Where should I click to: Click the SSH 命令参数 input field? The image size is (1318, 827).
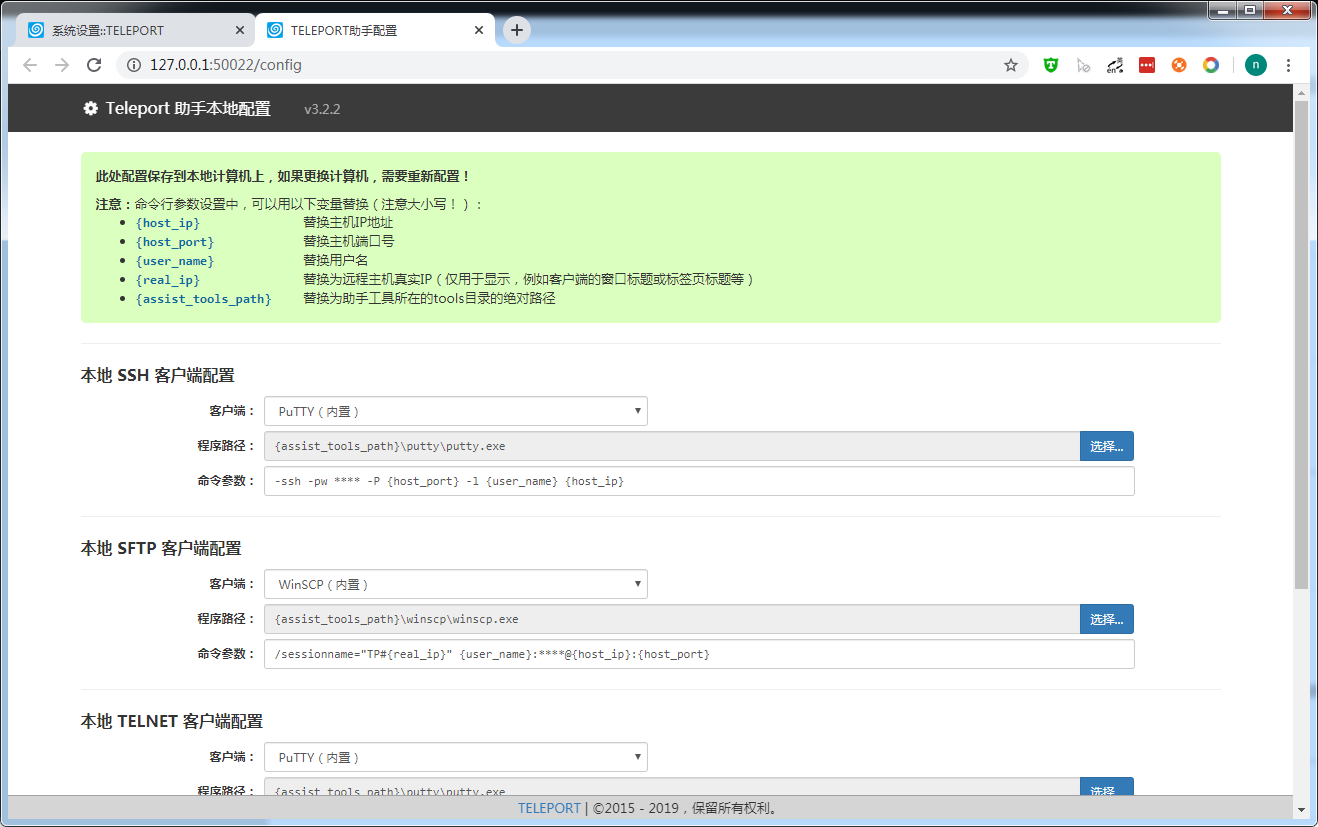pyautogui.click(x=699, y=481)
